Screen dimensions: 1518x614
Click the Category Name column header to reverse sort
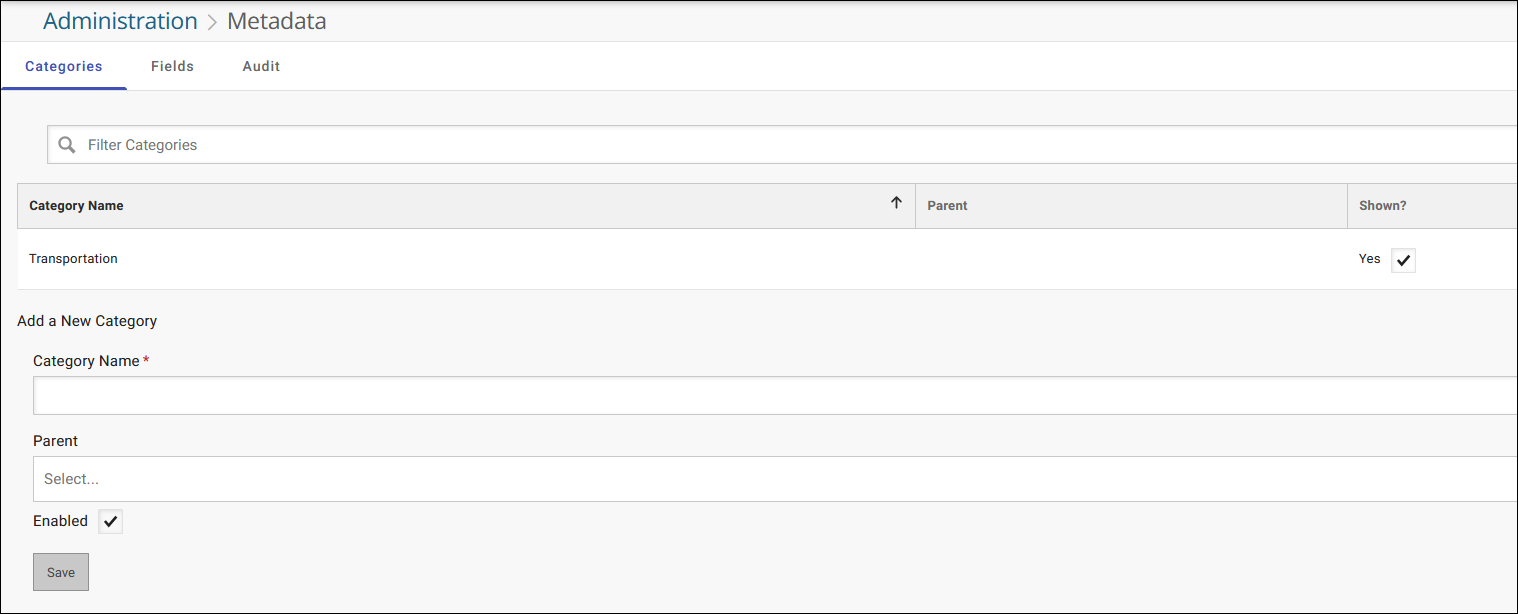point(76,205)
